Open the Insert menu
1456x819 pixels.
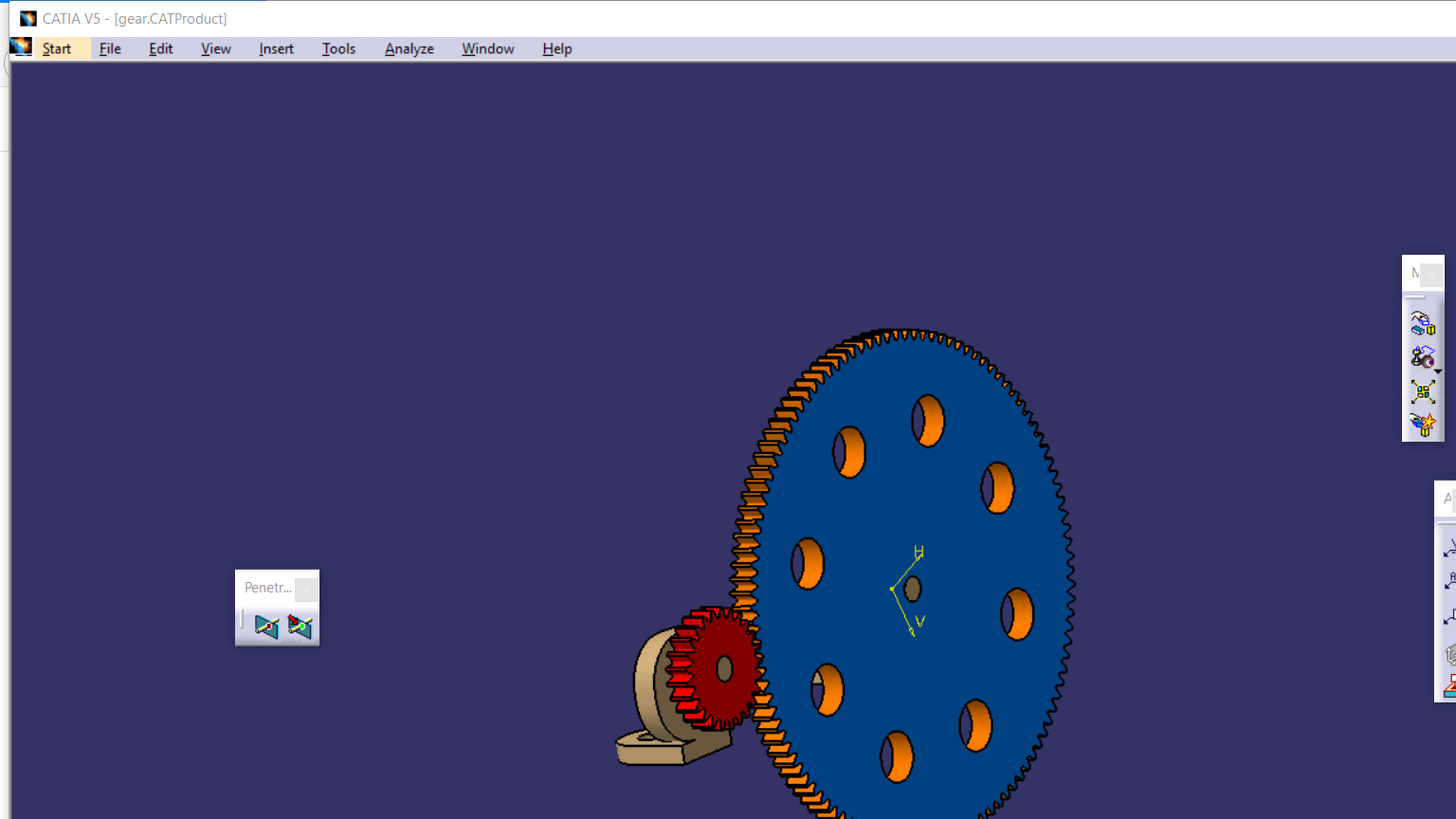(x=276, y=48)
